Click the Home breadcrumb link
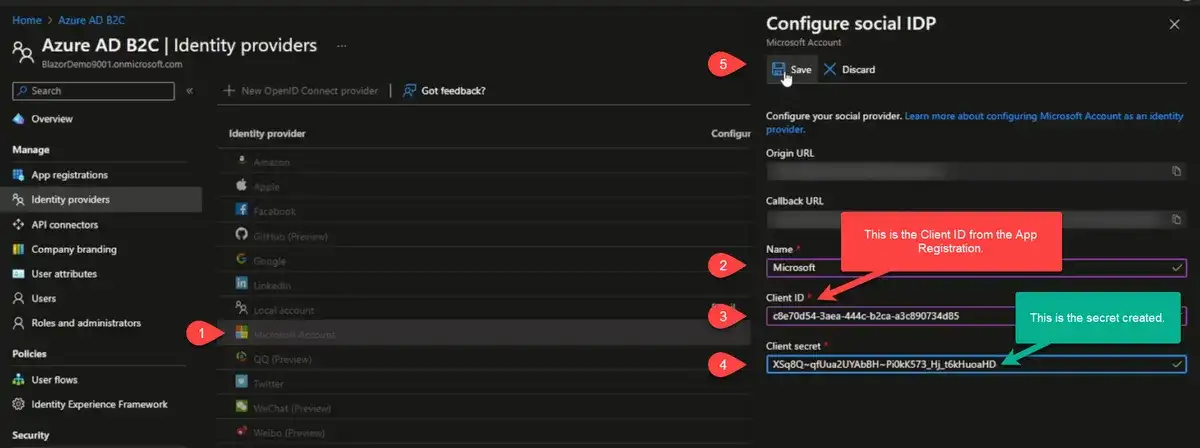 [x=26, y=20]
